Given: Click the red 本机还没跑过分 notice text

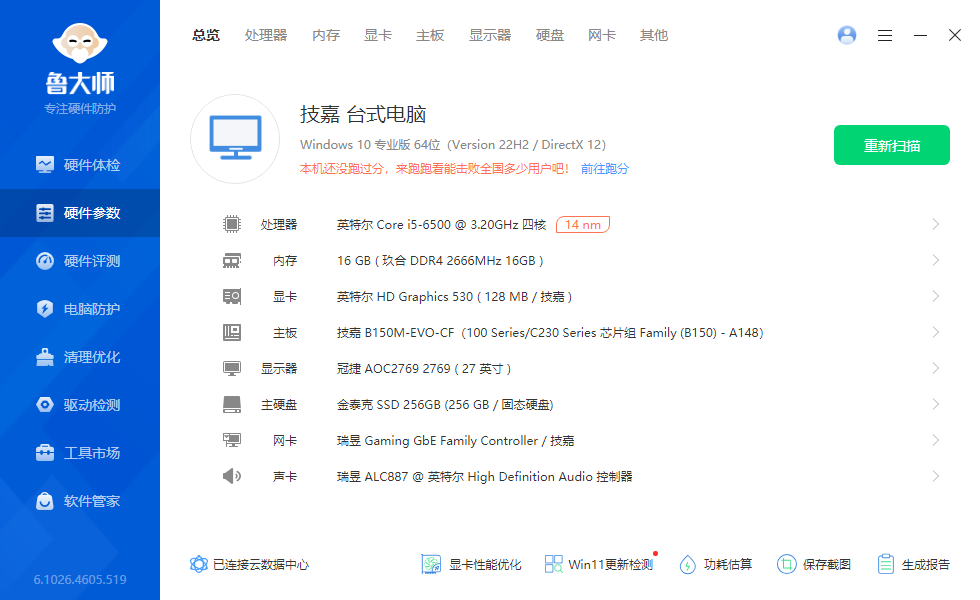Looking at the screenshot, I should 434,169.
